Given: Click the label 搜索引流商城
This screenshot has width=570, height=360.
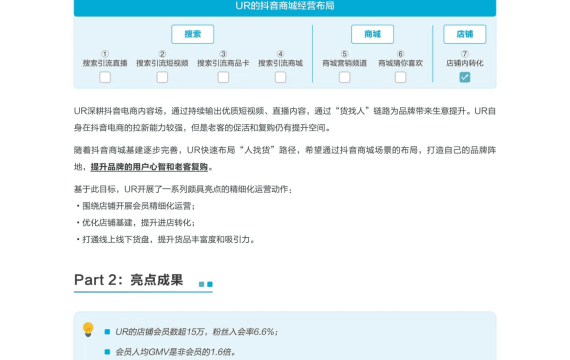Looking at the screenshot, I should [280, 63].
